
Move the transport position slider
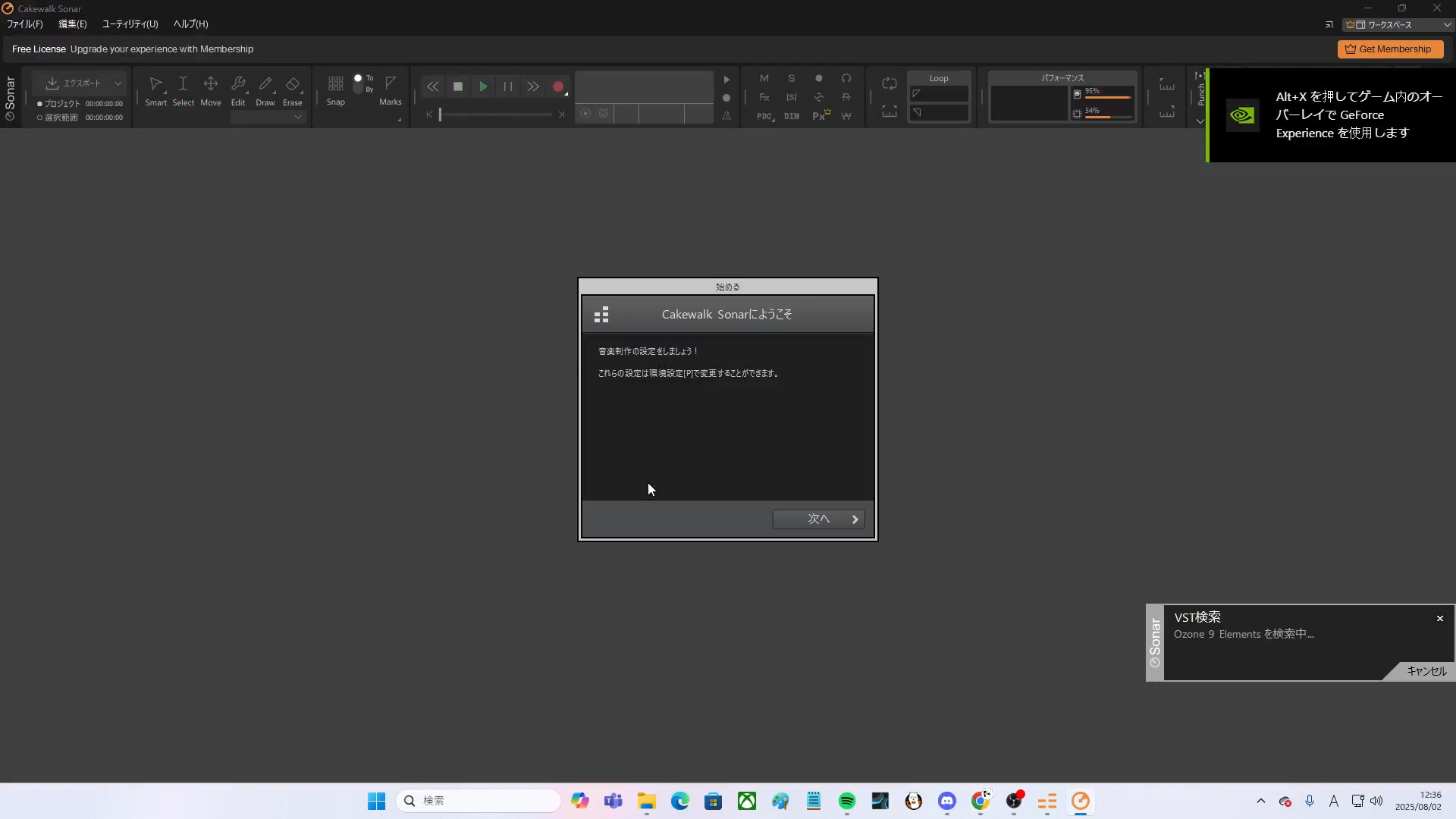(x=440, y=115)
